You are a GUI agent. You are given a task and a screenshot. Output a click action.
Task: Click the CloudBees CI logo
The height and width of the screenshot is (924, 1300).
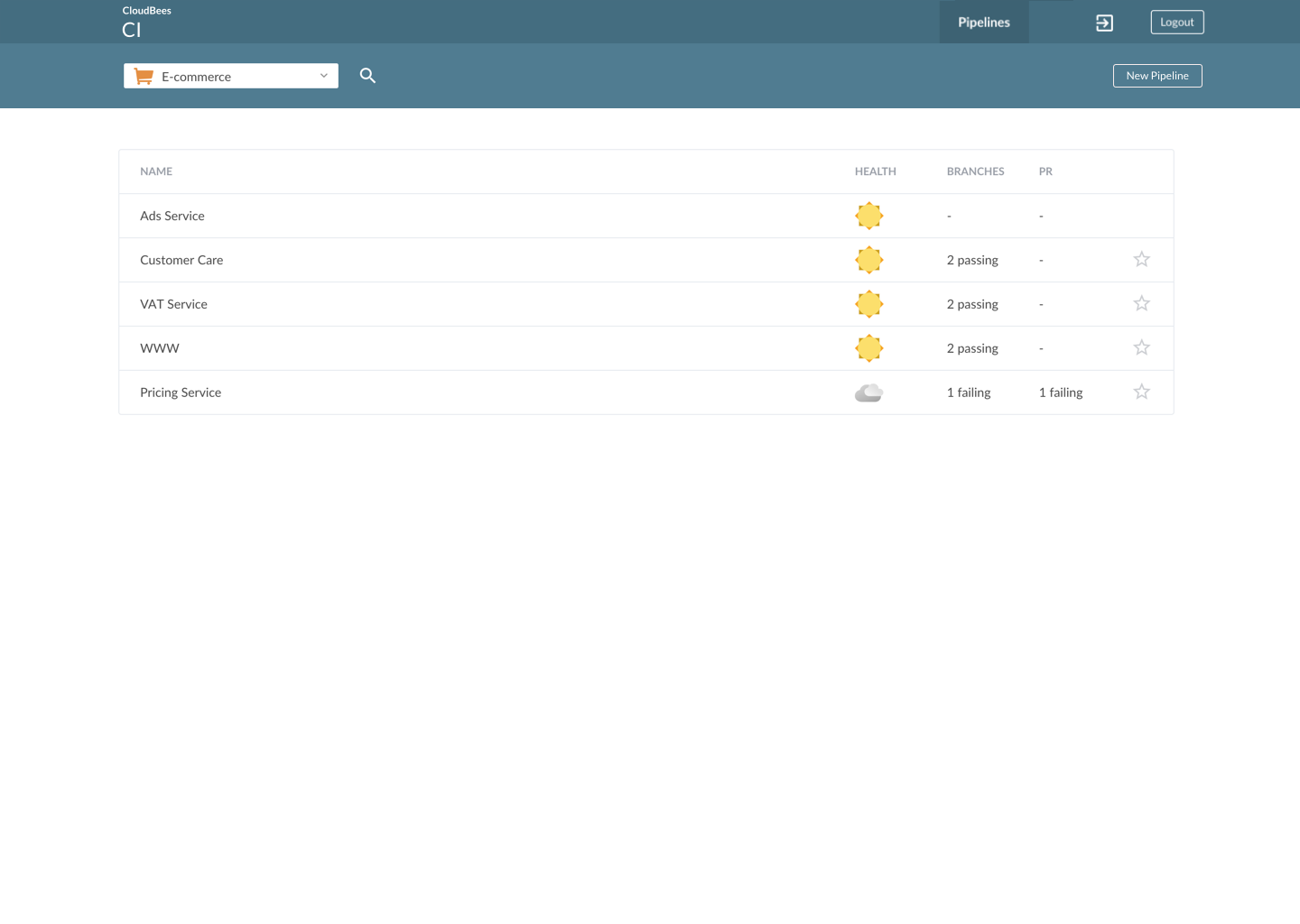[146, 22]
